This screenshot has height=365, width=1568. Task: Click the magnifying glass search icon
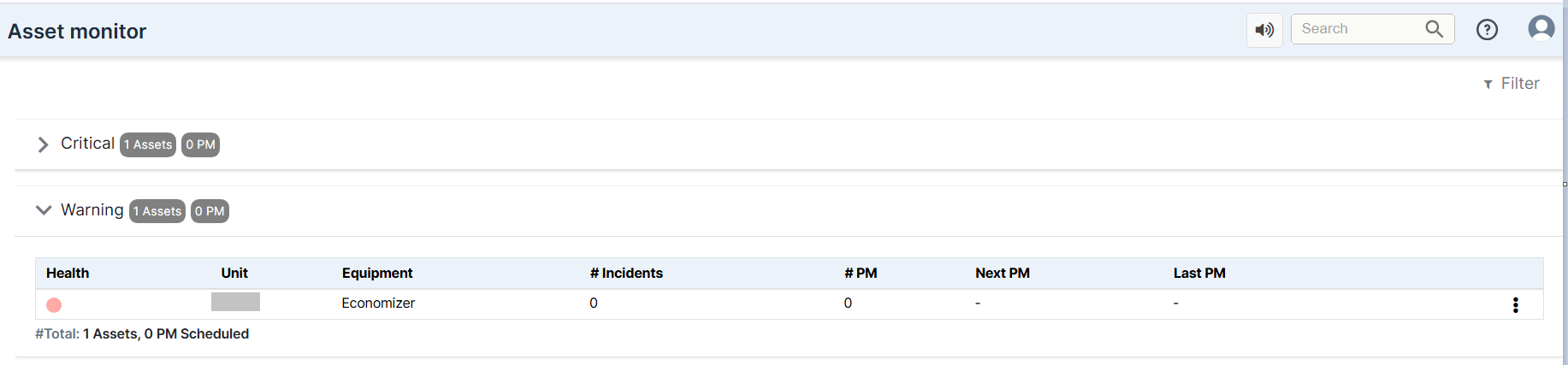(x=1435, y=29)
